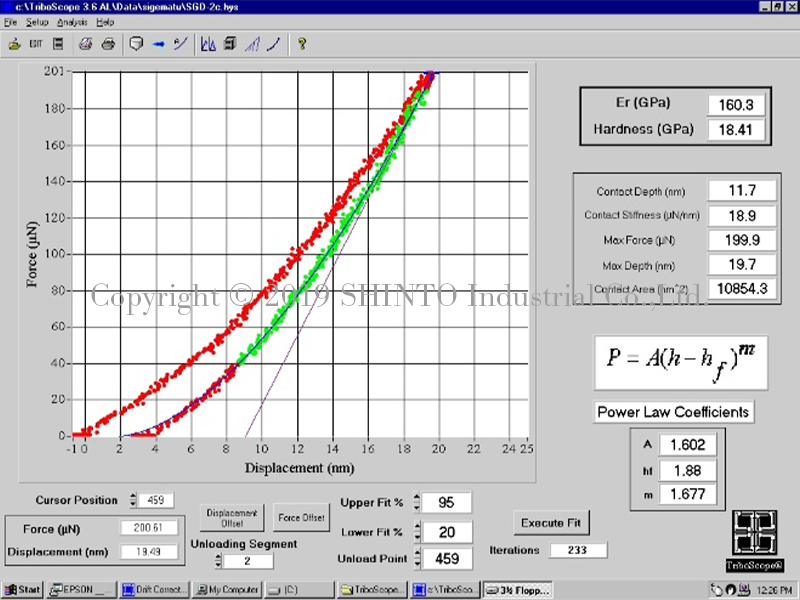Click the Upper Fit % stepper arrows
The width and height of the screenshot is (800, 600).
(x=417, y=503)
